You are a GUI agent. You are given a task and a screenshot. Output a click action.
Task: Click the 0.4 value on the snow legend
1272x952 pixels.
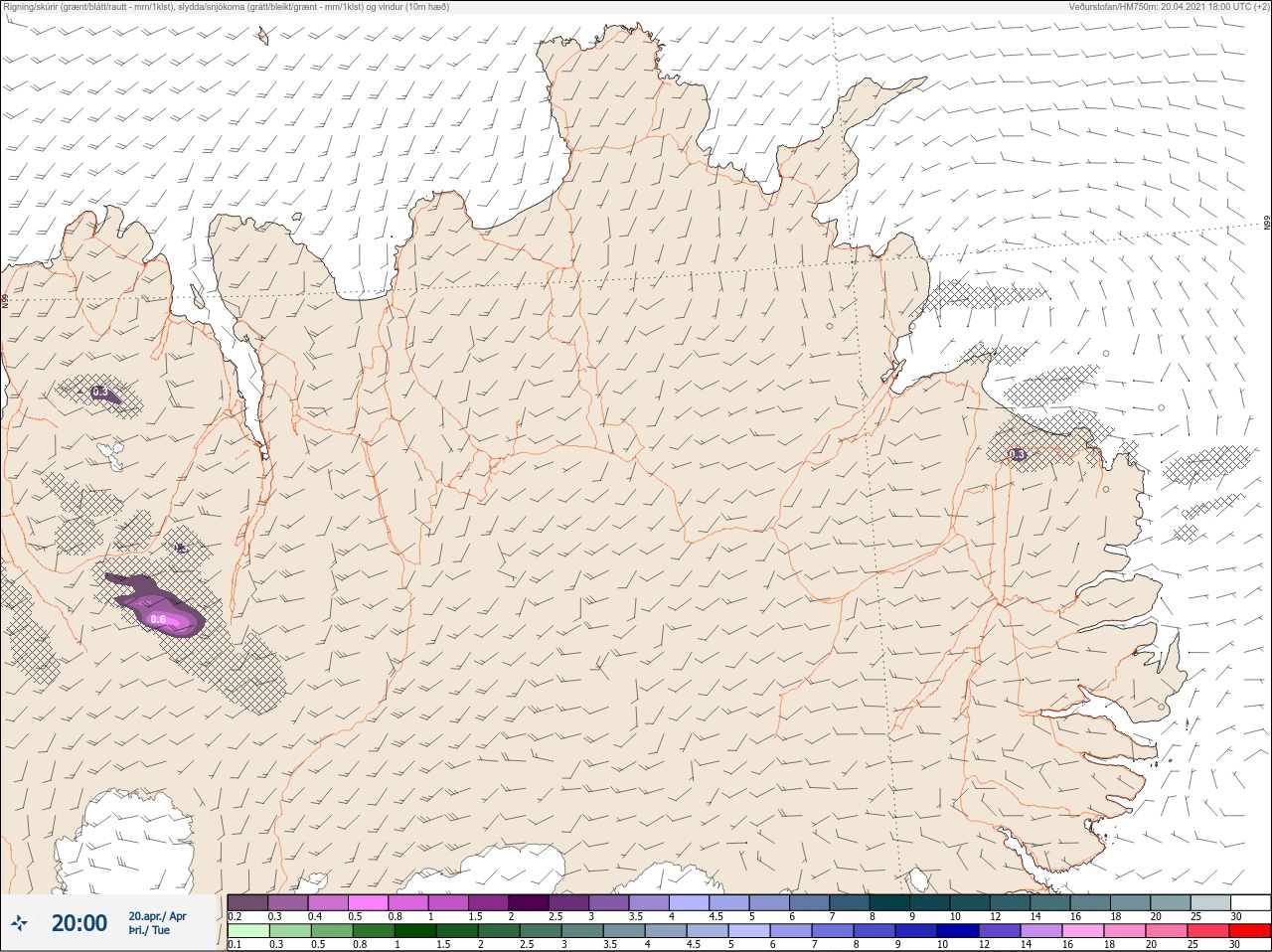click(x=315, y=916)
